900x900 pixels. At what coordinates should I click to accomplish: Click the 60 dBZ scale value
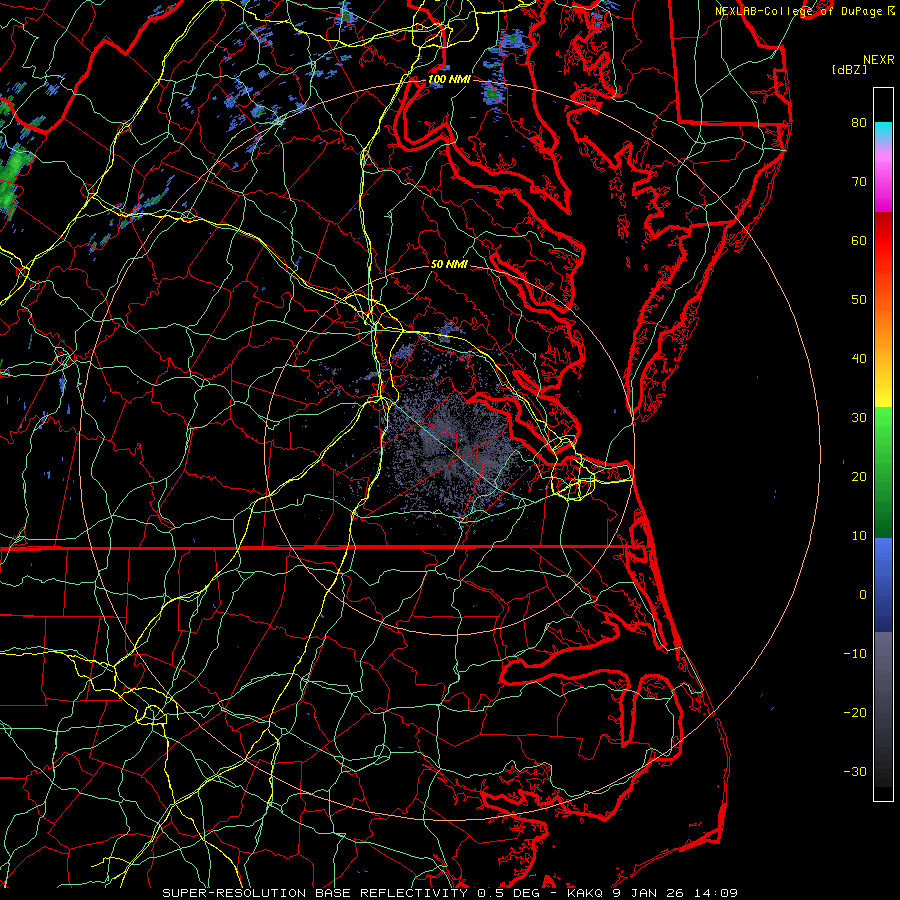point(859,241)
